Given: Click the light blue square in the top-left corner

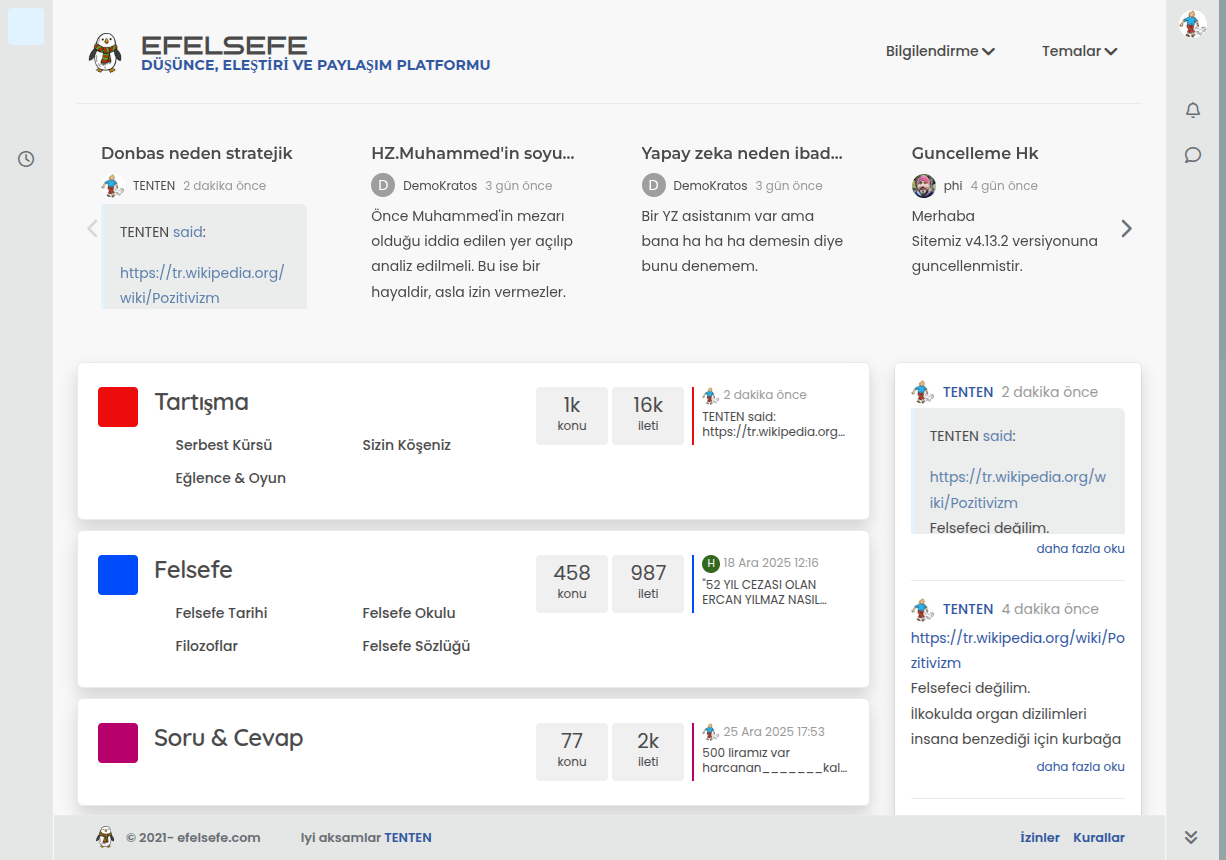Looking at the screenshot, I should click(x=26, y=26).
